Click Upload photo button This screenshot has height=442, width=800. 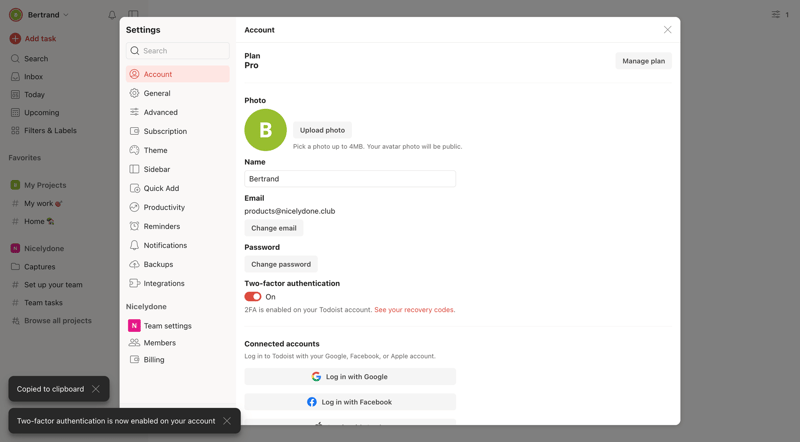pos(322,130)
